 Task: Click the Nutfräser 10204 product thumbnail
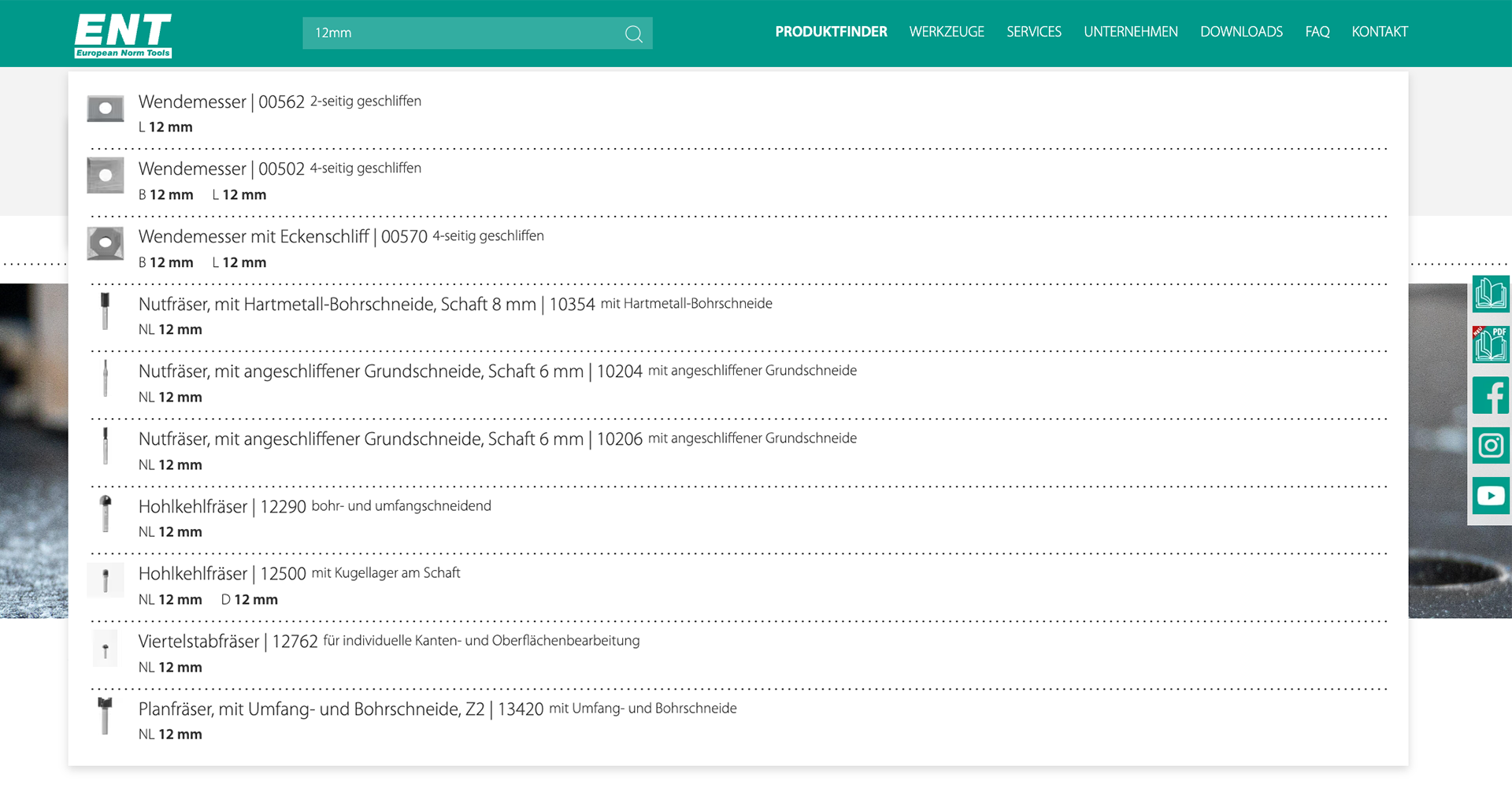tap(106, 379)
